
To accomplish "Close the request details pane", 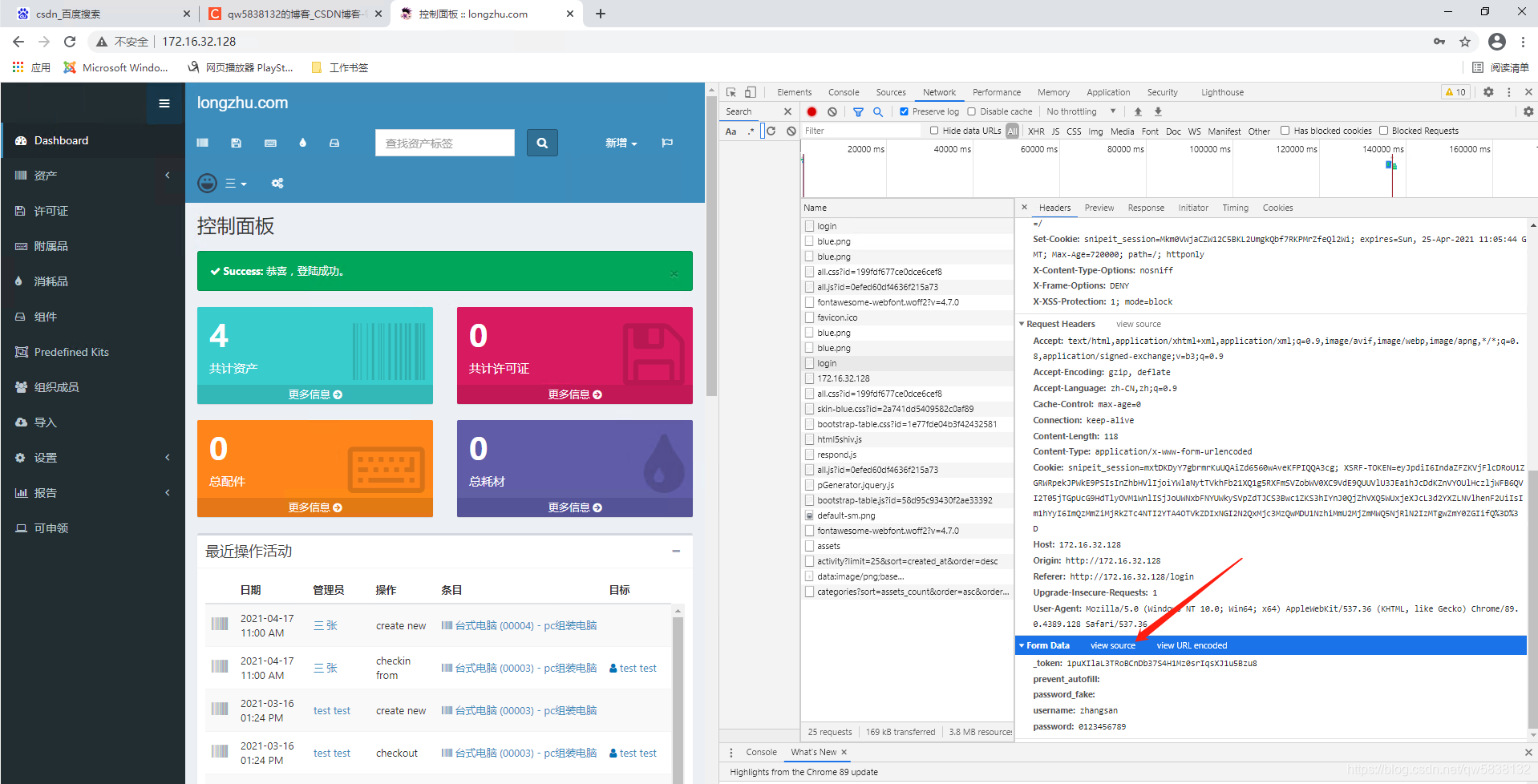I will [1024, 208].
